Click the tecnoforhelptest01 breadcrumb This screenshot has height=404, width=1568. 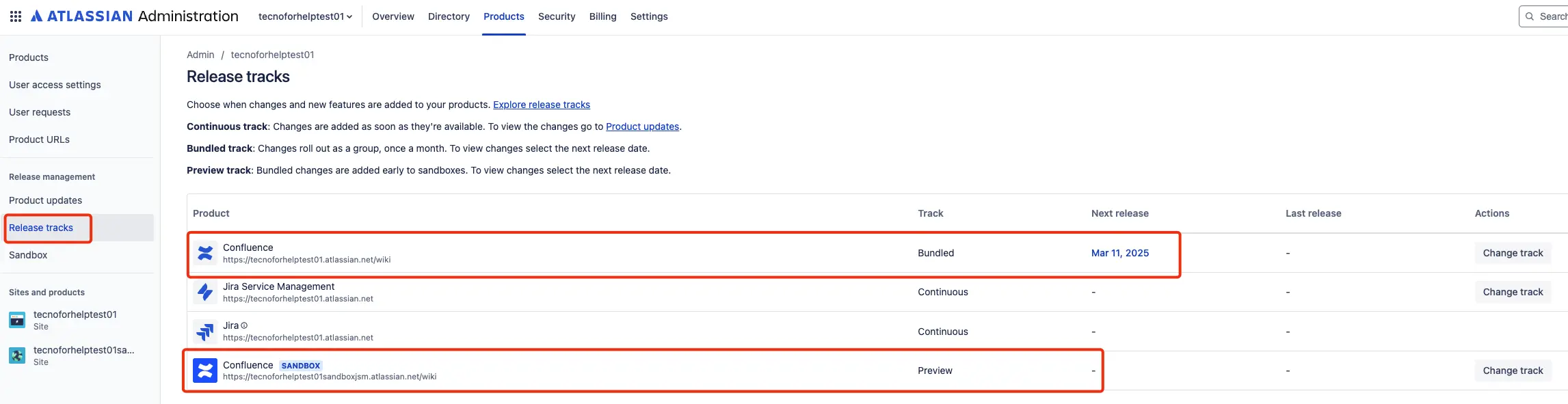tap(272, 55)
